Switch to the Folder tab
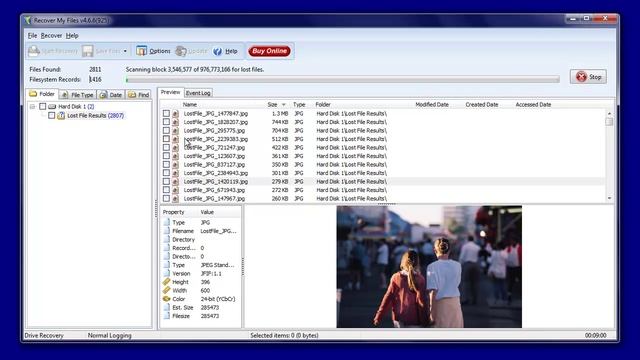Screen dimensions: 640x360 point(42,94)
